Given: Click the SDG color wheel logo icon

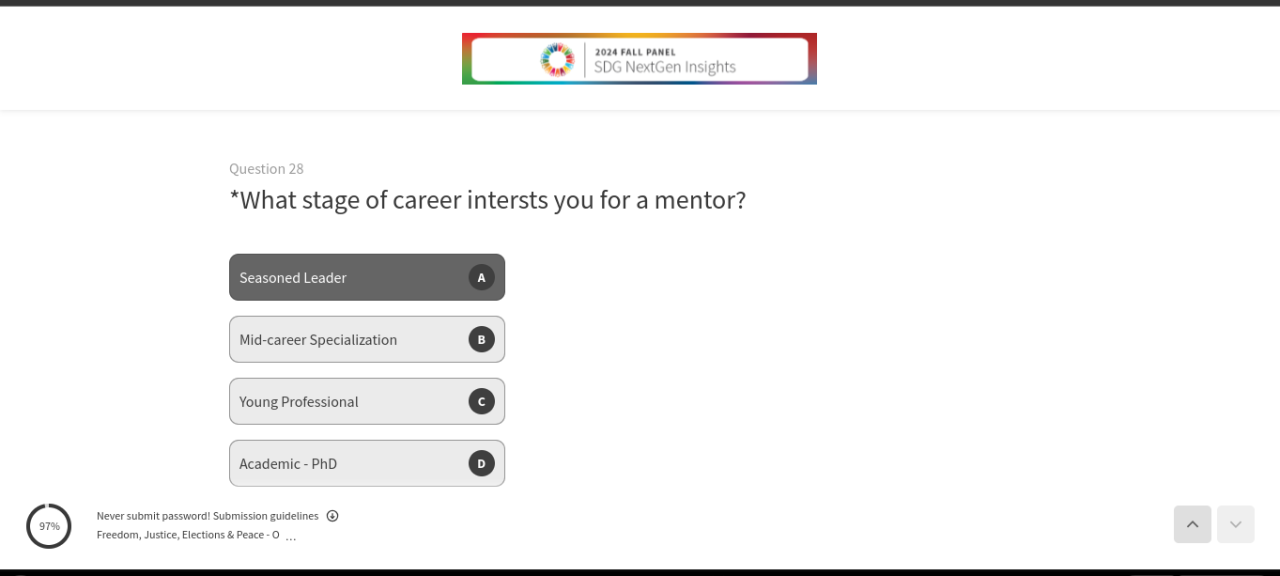Looking at the screenshot, I should (557, 59).
